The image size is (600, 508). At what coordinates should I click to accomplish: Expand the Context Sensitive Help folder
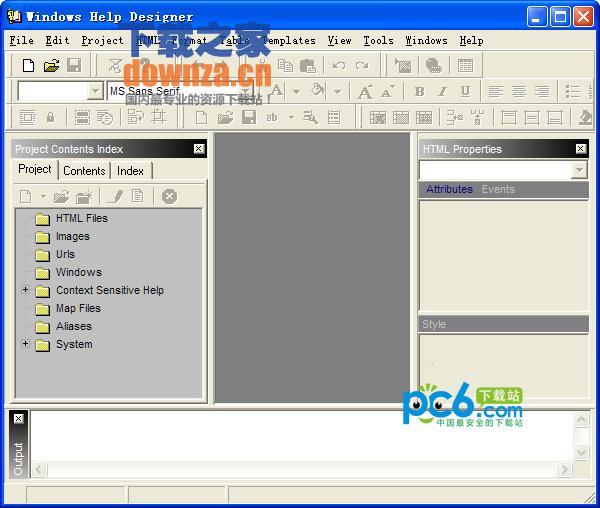(25, 290)
